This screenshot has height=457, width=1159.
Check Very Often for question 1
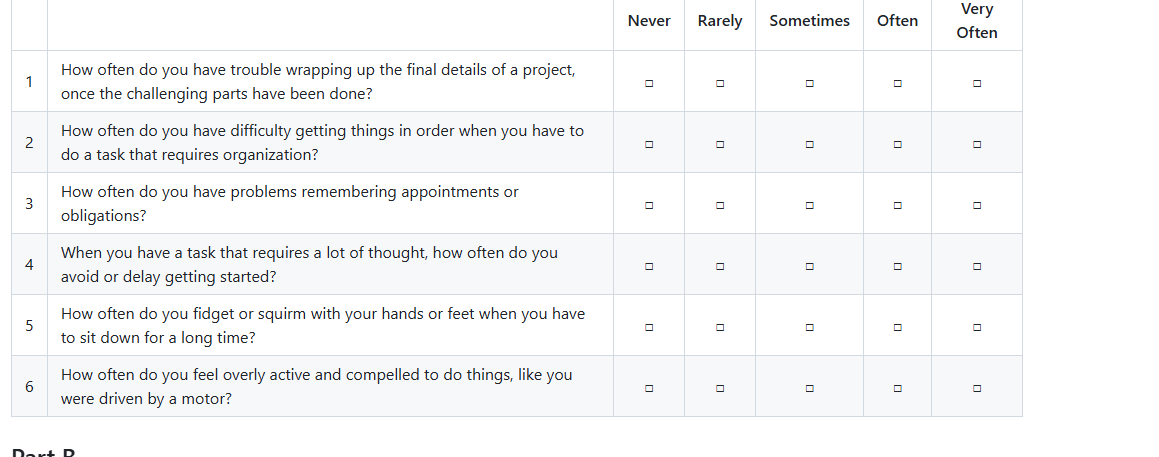pyautogui.click(x=976, y=84)
